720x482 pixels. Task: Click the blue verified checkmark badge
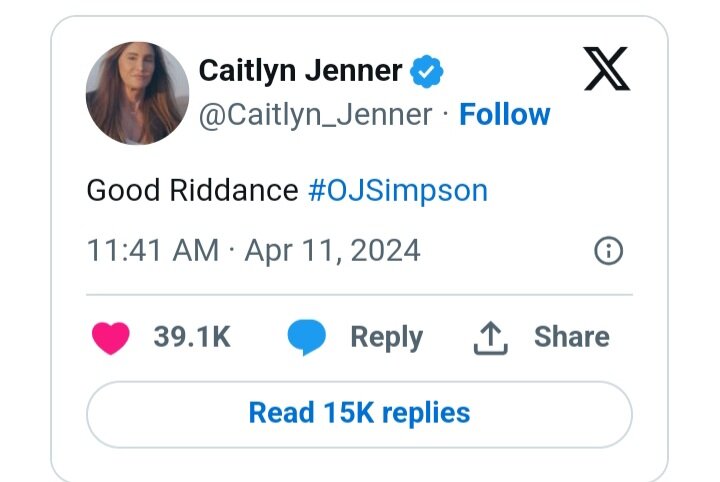pyautogui.click(x=427, y=71)
